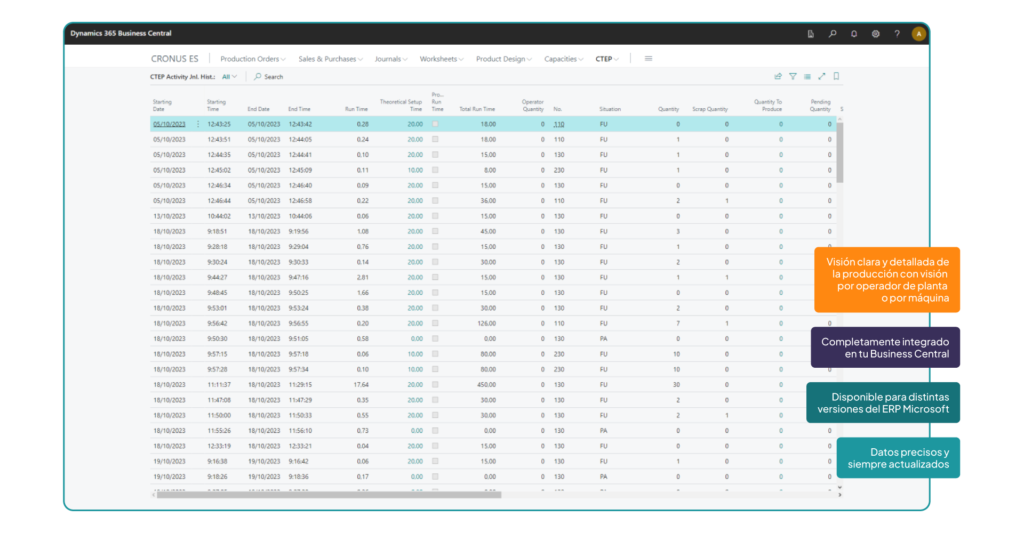This screenshot has height=533, width=1024.
Task: Sort by the Quantity To Produce column header
Action: [768, 105]
